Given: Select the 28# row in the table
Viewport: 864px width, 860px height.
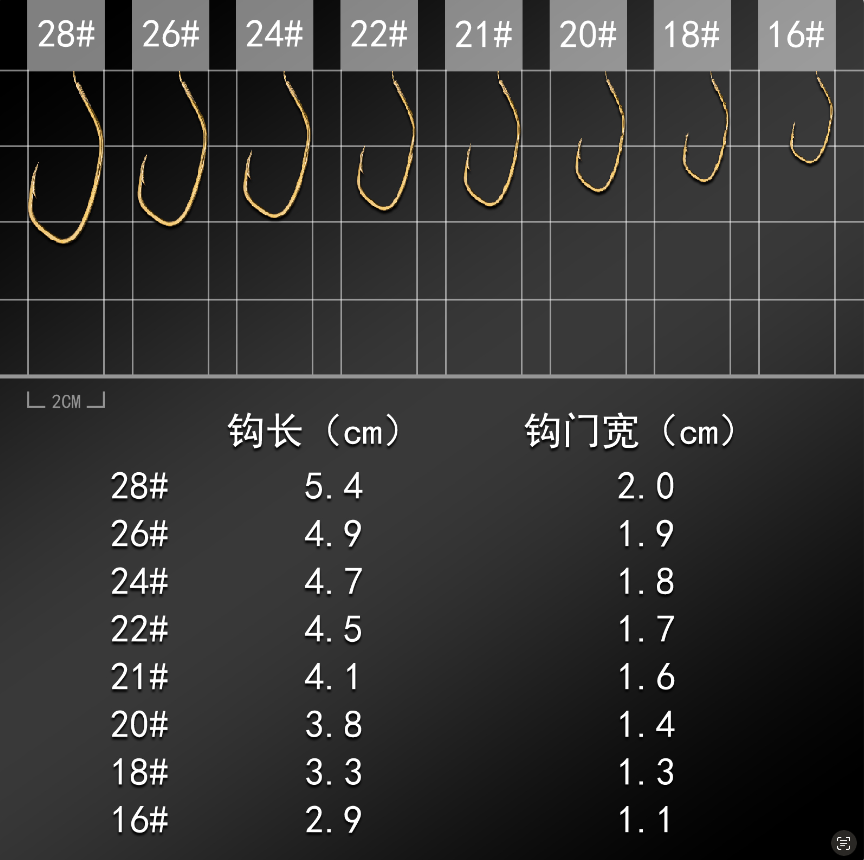Looking at the screenshot, I should point(140,487).
